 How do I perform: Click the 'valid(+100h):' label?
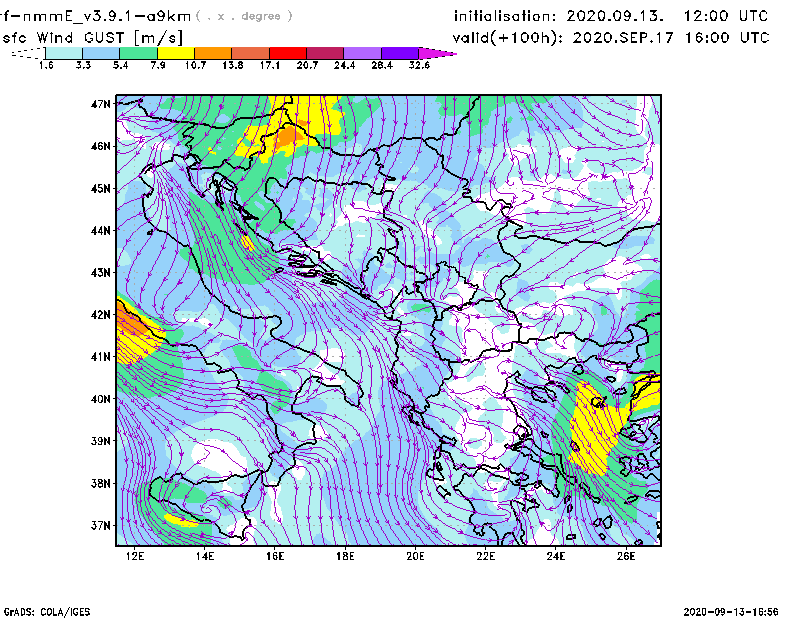509,38
